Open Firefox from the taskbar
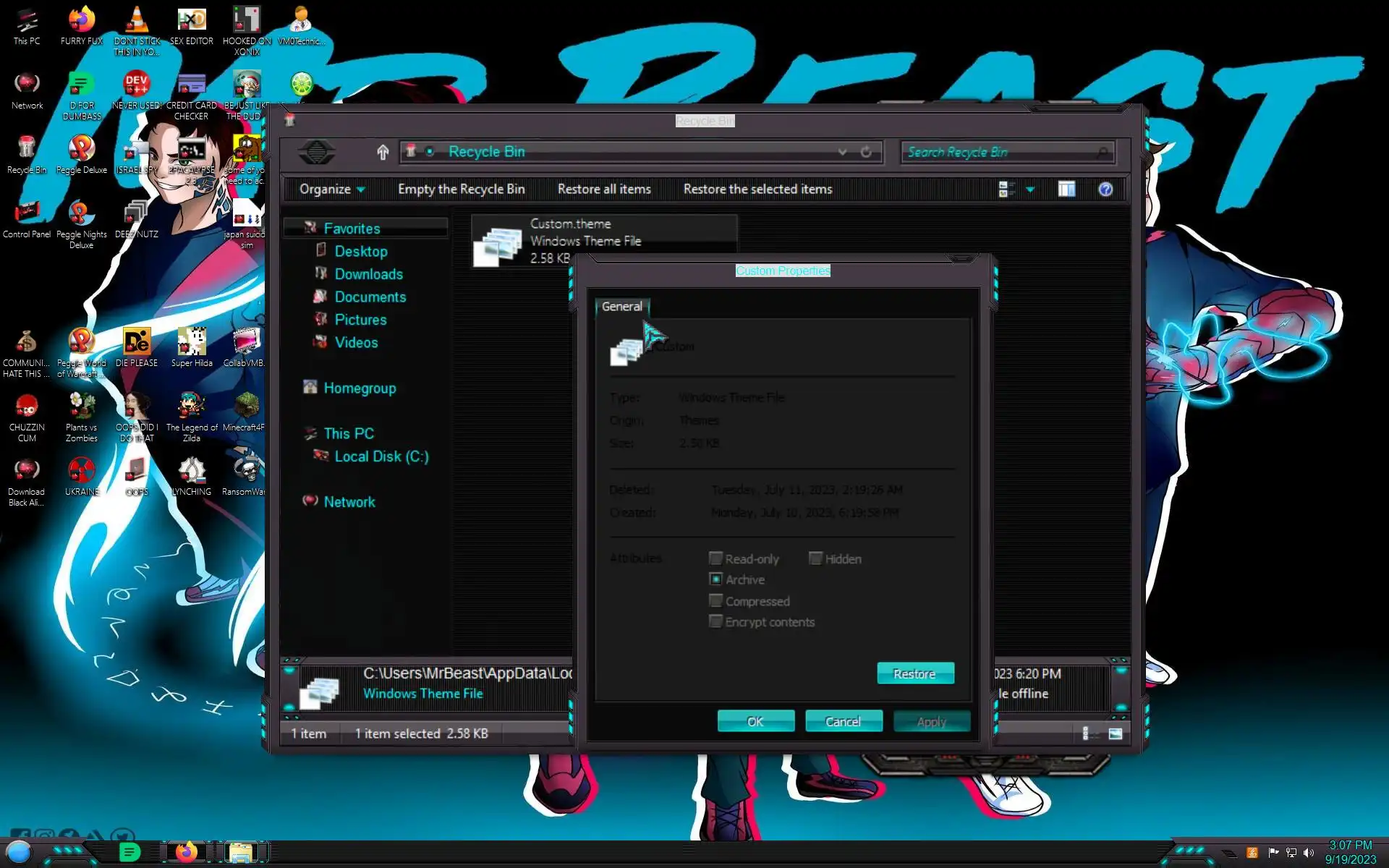This screenshot has width=1389, height=868. [x=186, y=852]
